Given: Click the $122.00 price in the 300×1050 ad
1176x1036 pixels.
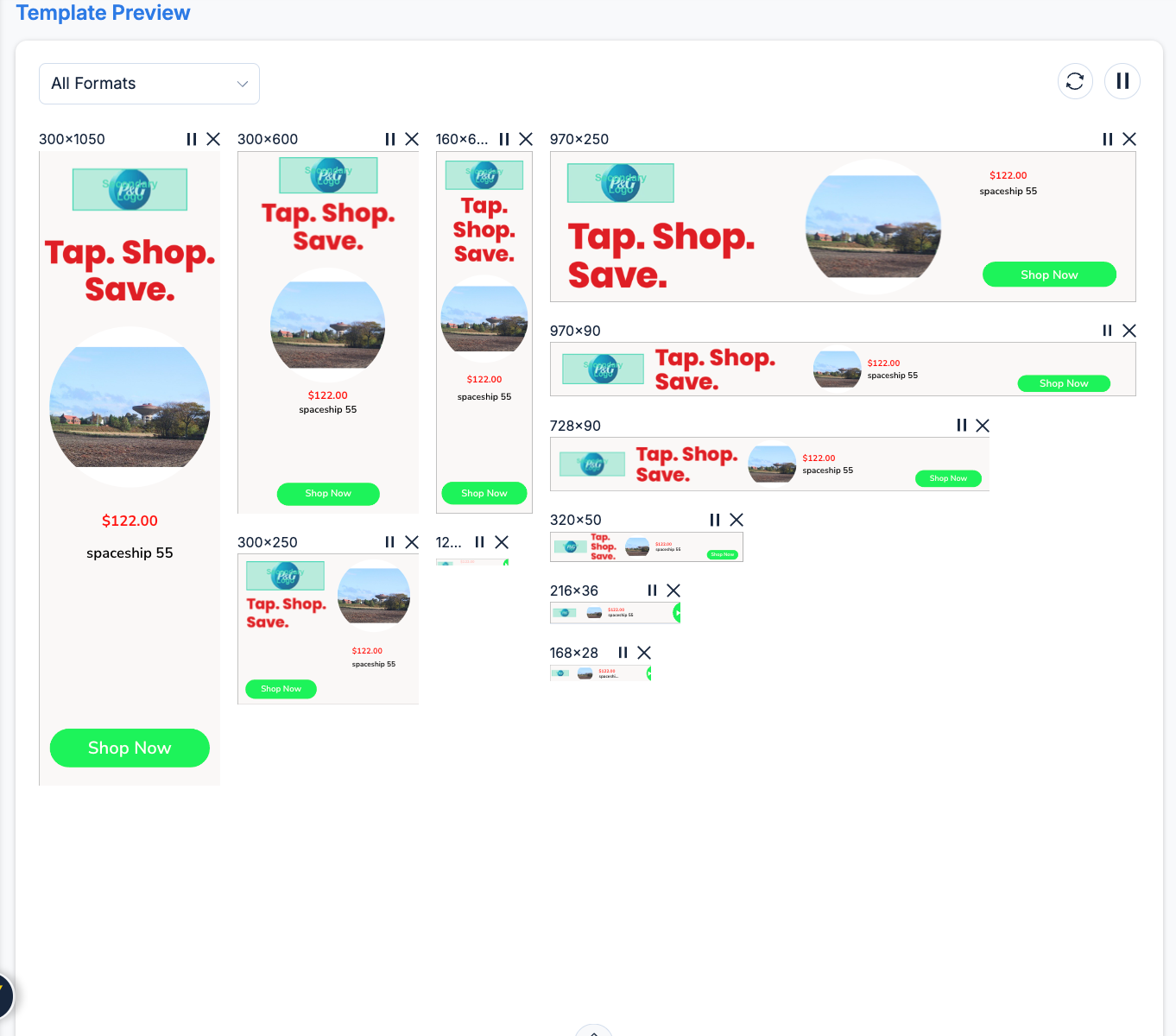Looking at the screenshot, I should (x=130, y=521).
